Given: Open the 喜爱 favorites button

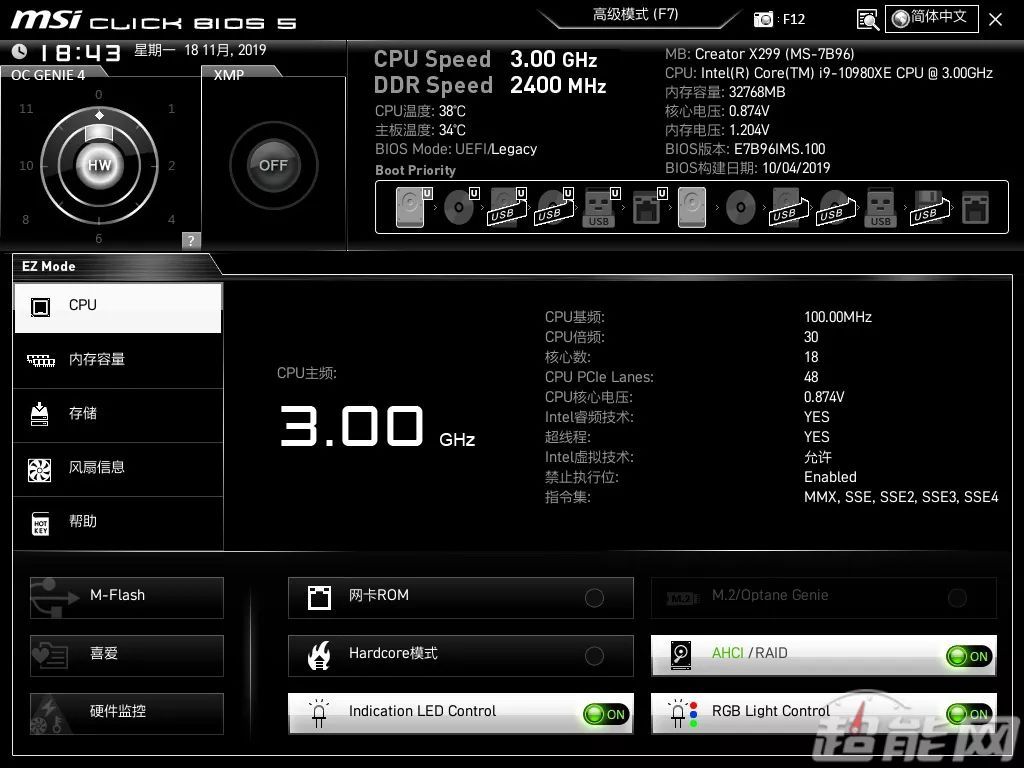Looking at the screenshot, I should click(x=127, y=655).
